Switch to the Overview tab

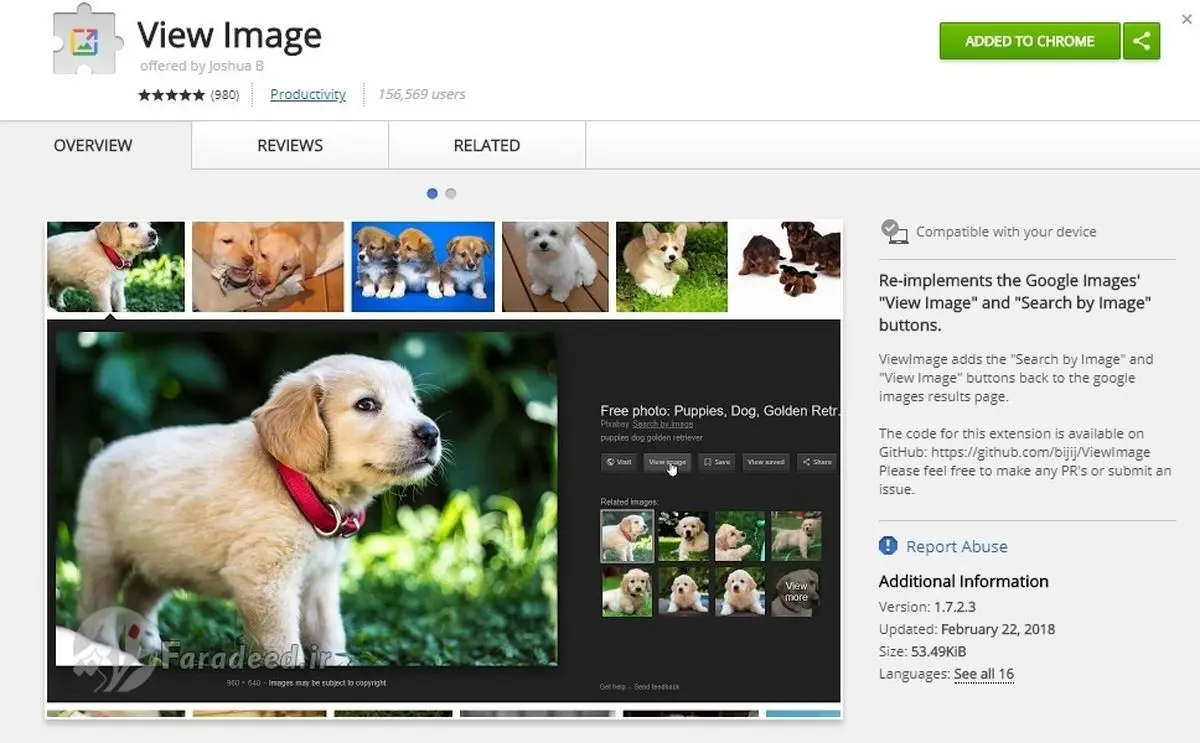tap(93, 145)
